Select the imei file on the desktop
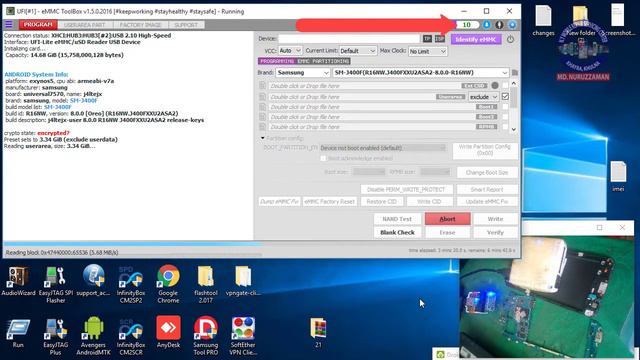This screenshot has height=360, width=640. 618,176
